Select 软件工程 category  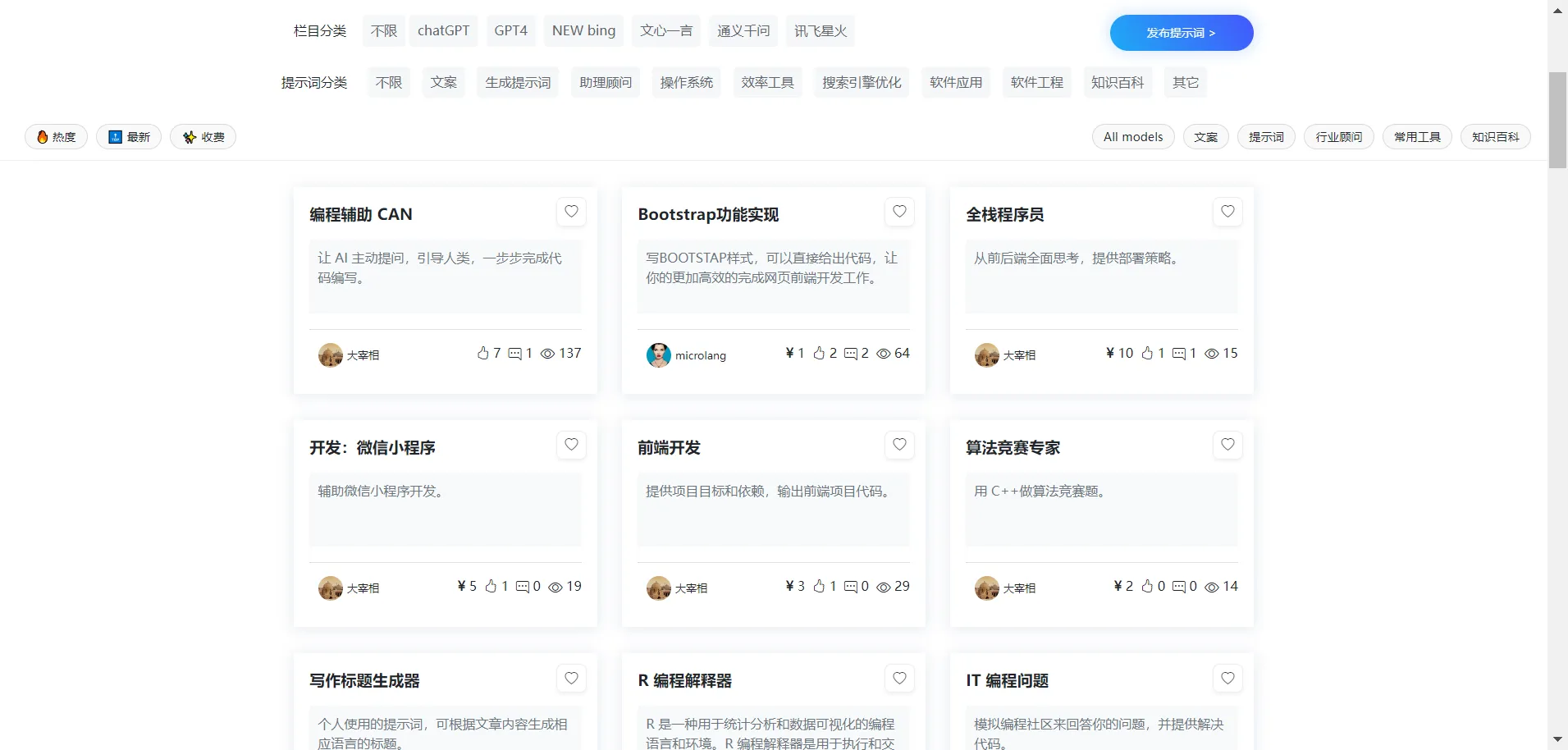pyautogui.click(x=1037, y=83)
